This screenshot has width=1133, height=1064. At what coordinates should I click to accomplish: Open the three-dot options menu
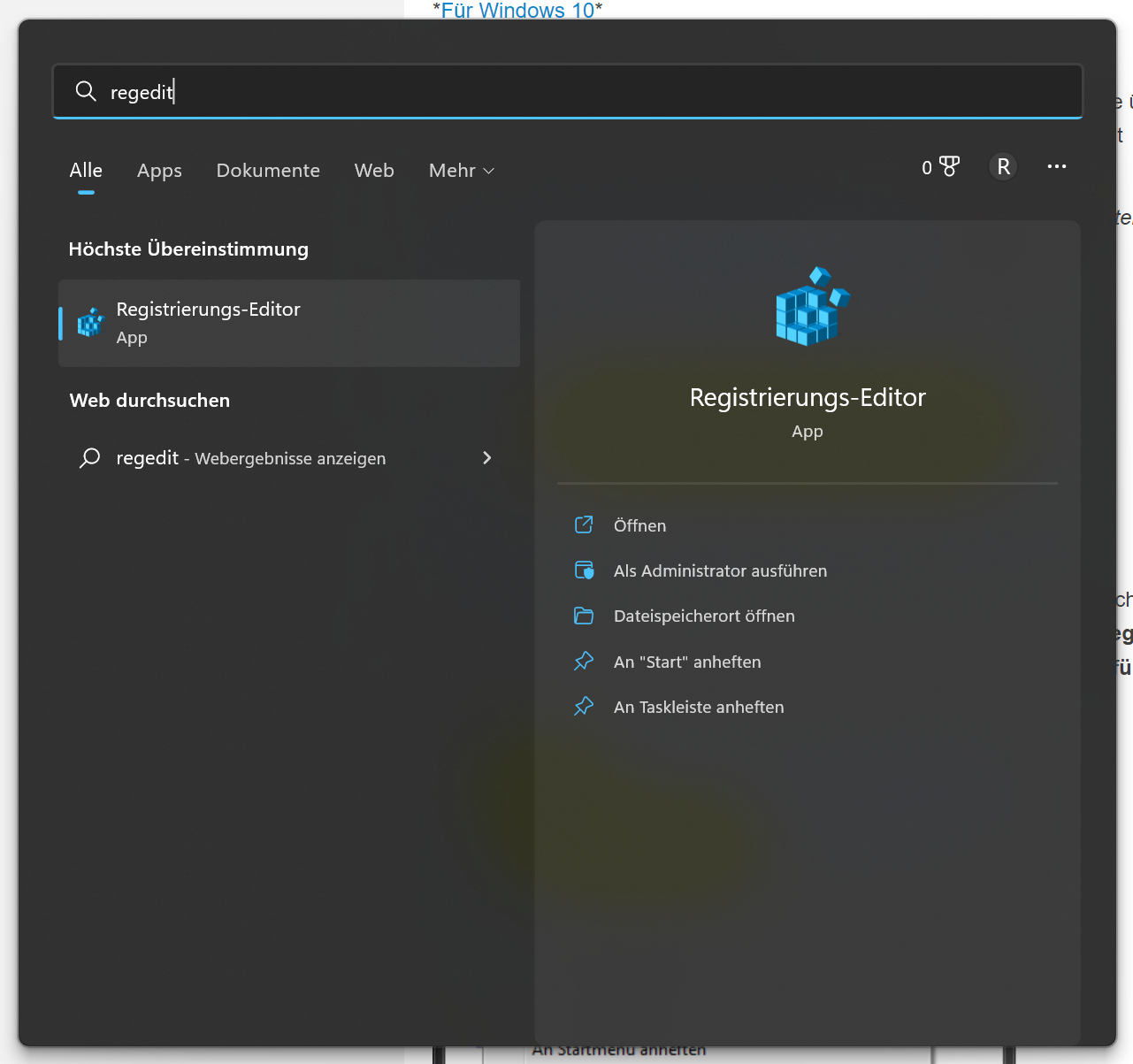pos(1056,166)
